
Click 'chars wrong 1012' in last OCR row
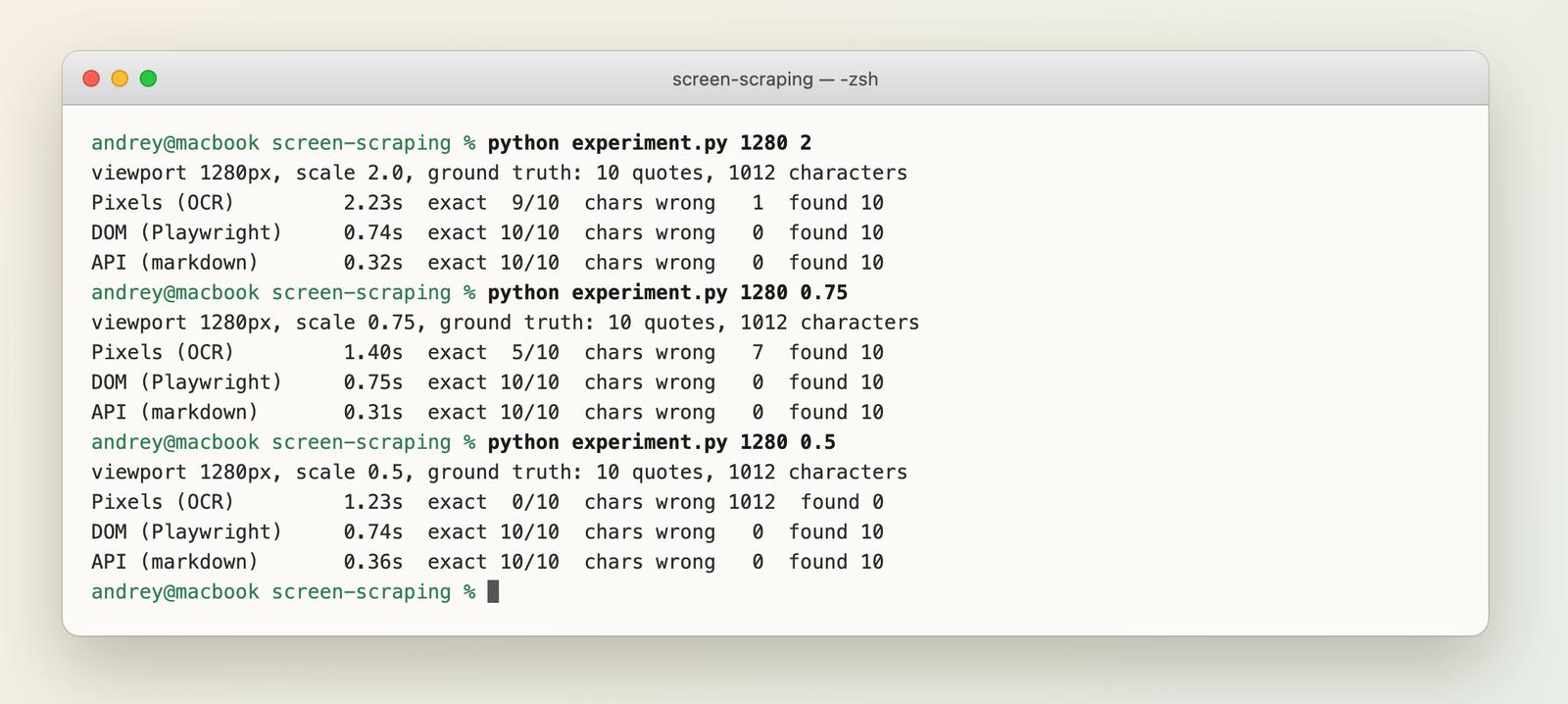(680, 502)
